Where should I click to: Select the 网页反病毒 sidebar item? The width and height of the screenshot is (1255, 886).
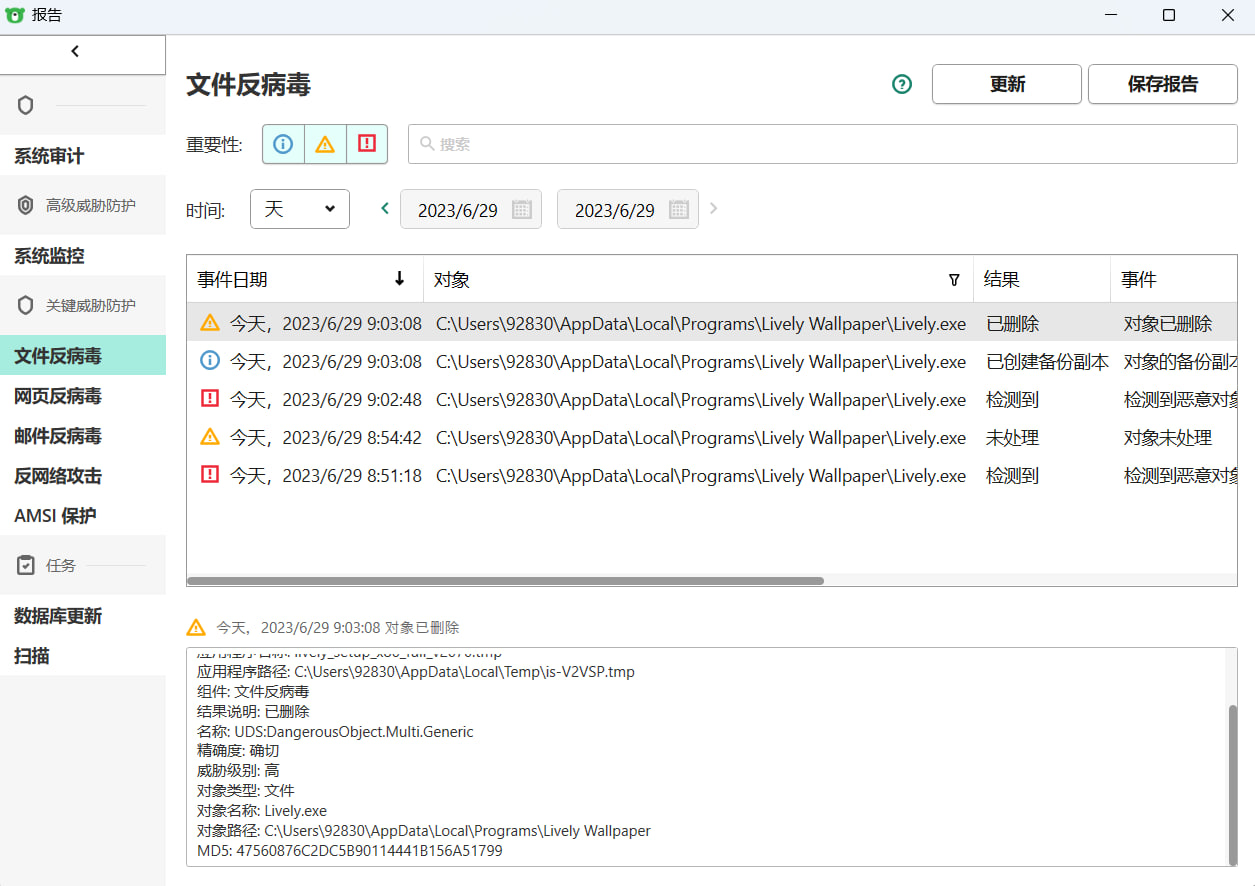[57, 396]
